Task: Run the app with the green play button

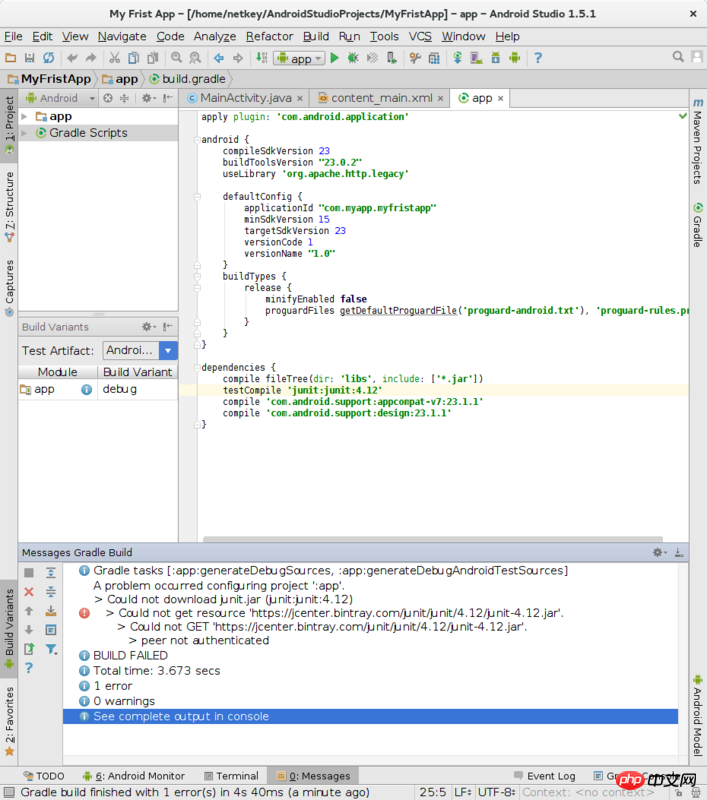Action: coord(335,58)
